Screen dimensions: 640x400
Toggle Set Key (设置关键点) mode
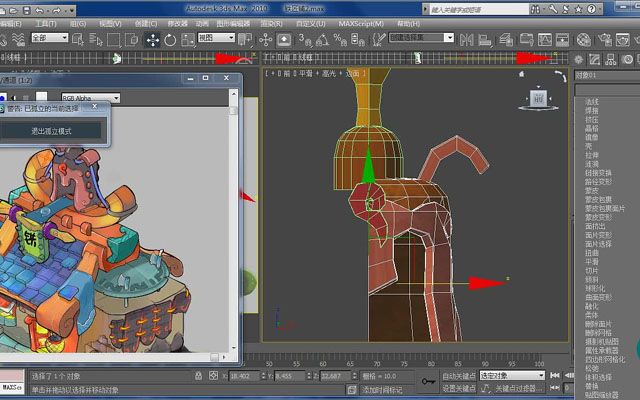pos(459,388)
